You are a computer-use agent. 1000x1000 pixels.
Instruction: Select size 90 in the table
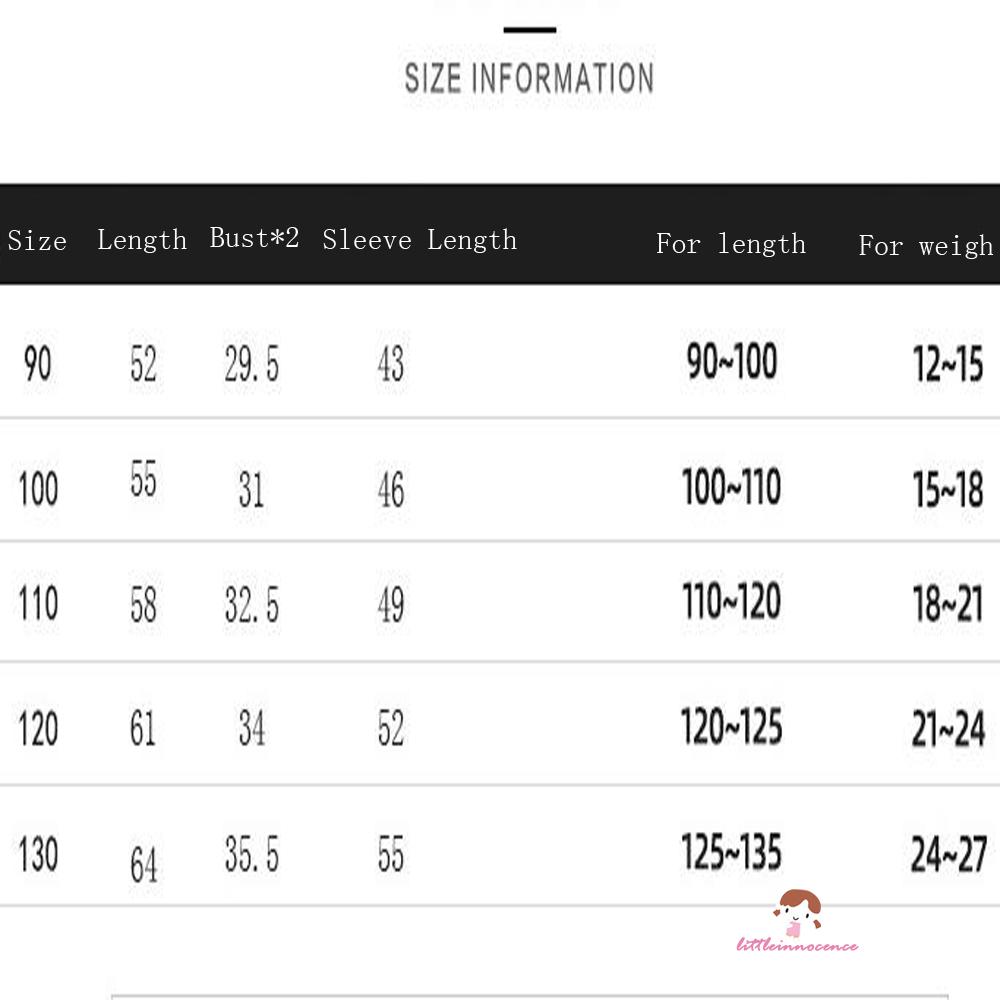coord(37,365)
